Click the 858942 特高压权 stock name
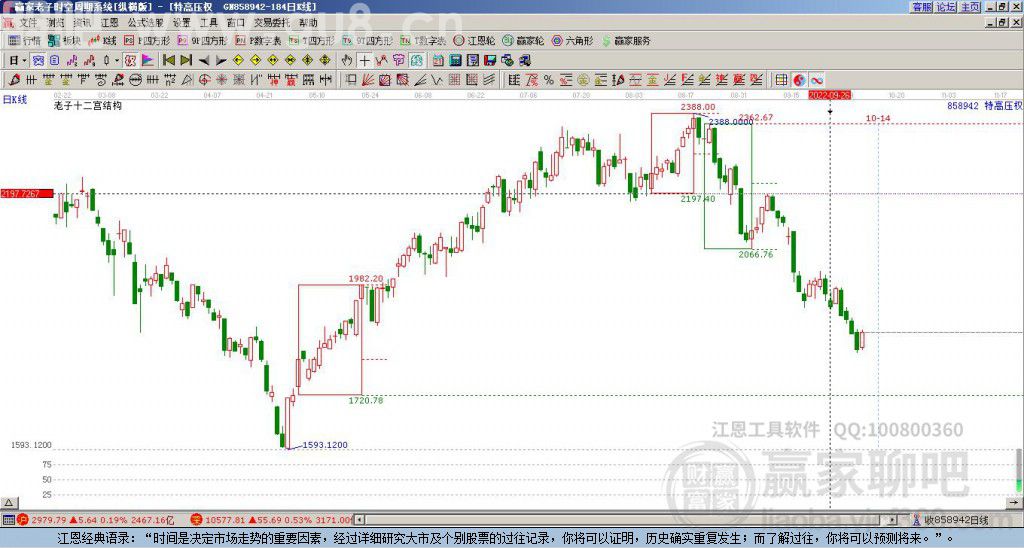 tap(984, 105)
